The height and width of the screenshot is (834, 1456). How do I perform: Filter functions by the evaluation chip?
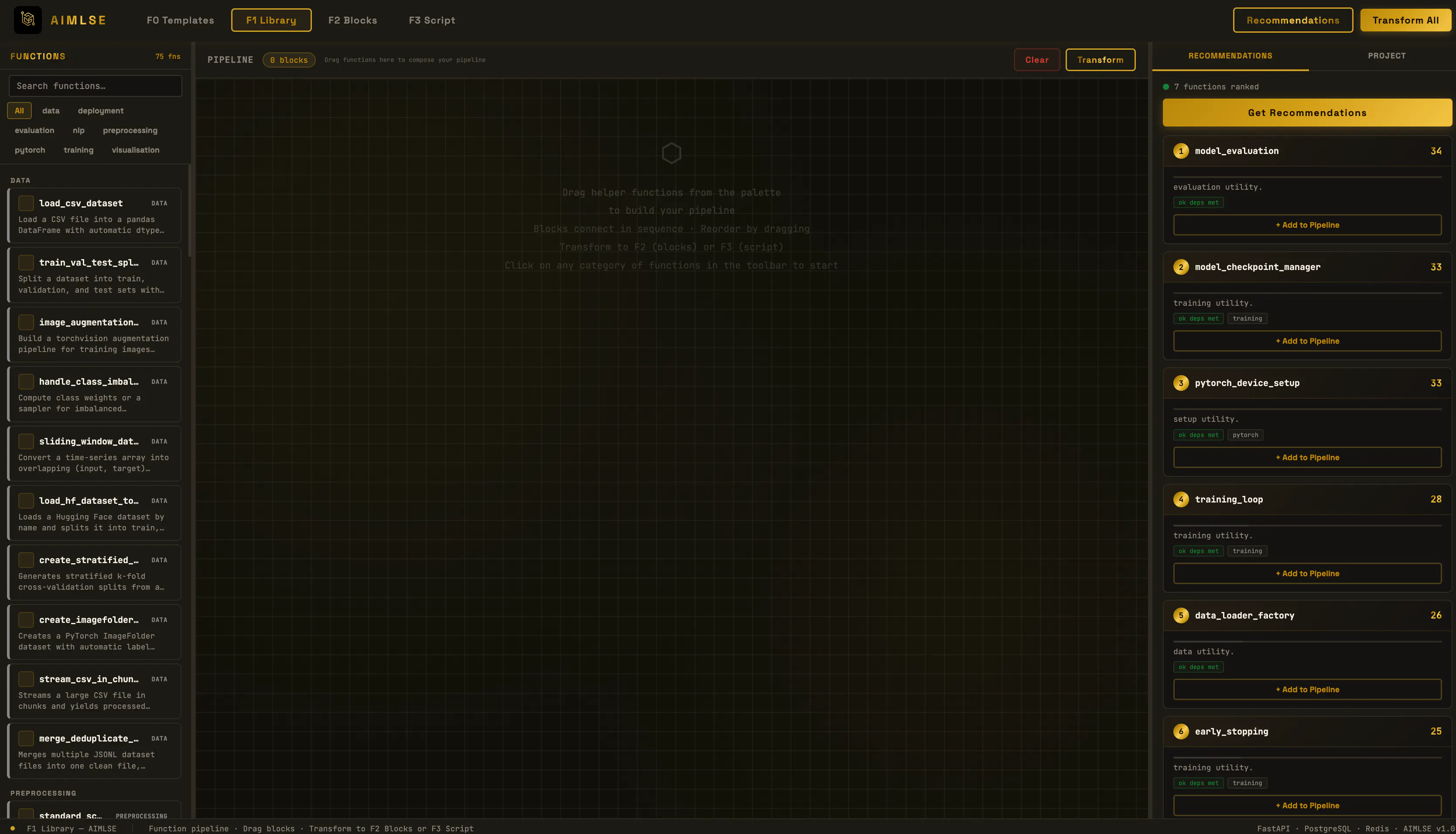[x=34, y=130]
